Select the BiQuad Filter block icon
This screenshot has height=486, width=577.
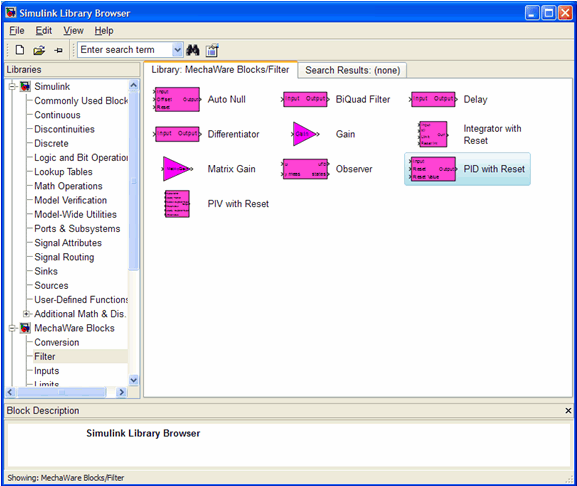(x=305, y=99)
